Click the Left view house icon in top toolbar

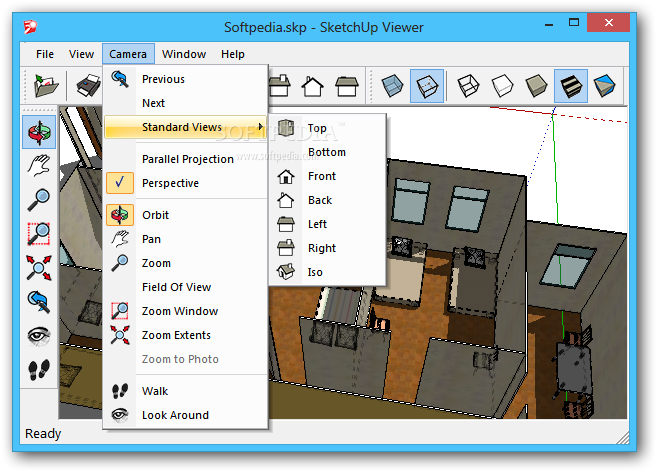tap(347, 86)
